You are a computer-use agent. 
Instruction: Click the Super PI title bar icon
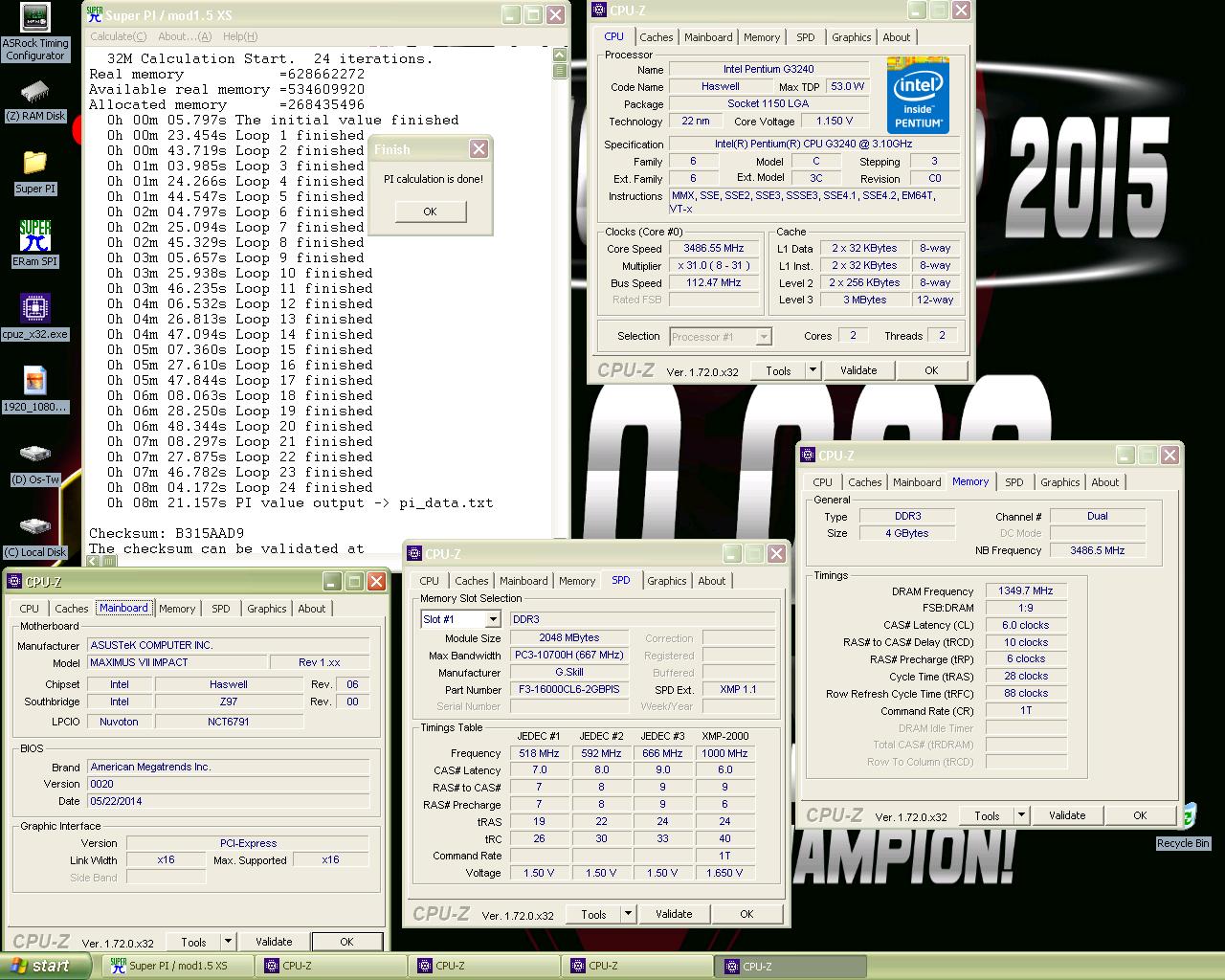(x=94, y=14)
